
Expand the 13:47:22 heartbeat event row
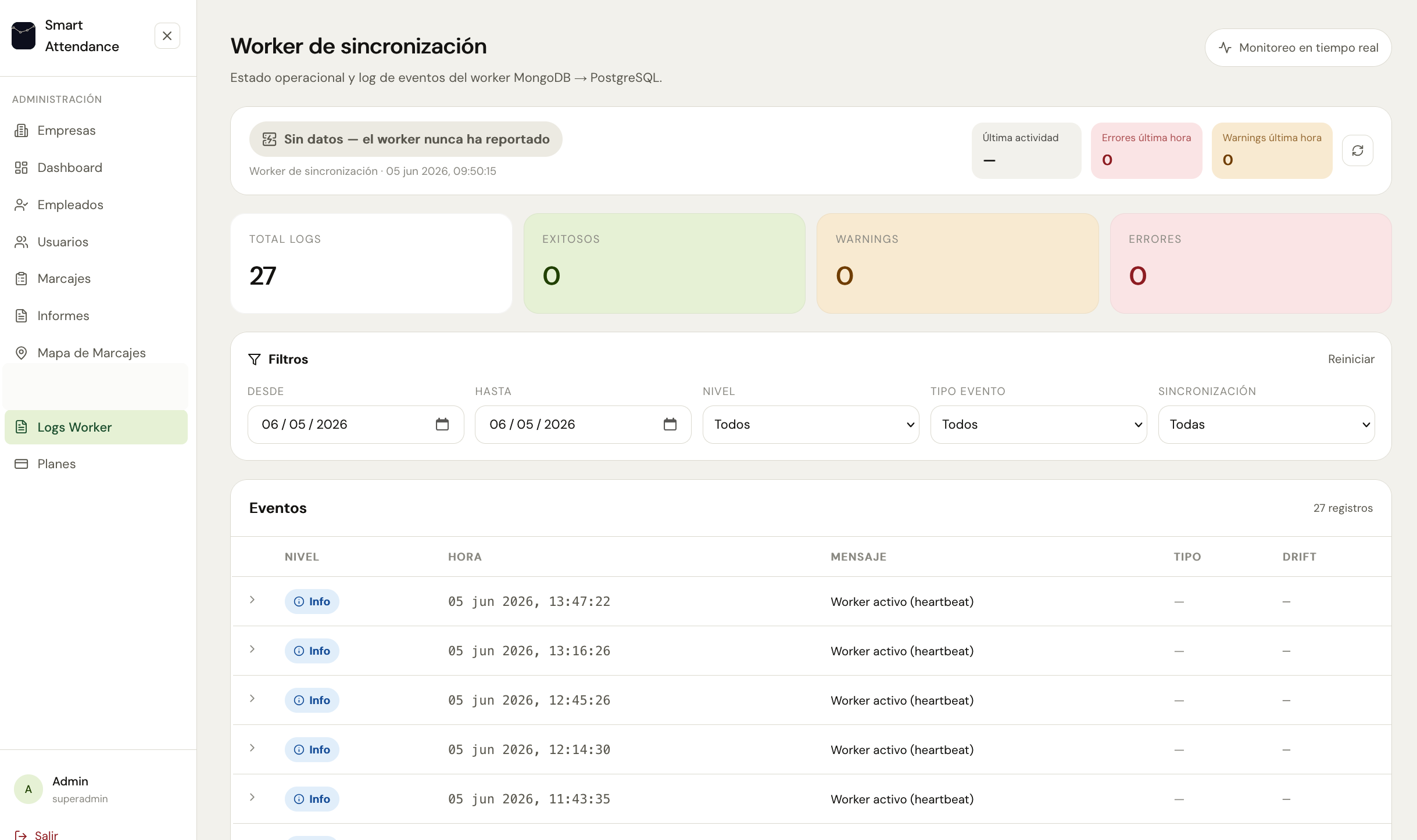[x=252, y=600]
